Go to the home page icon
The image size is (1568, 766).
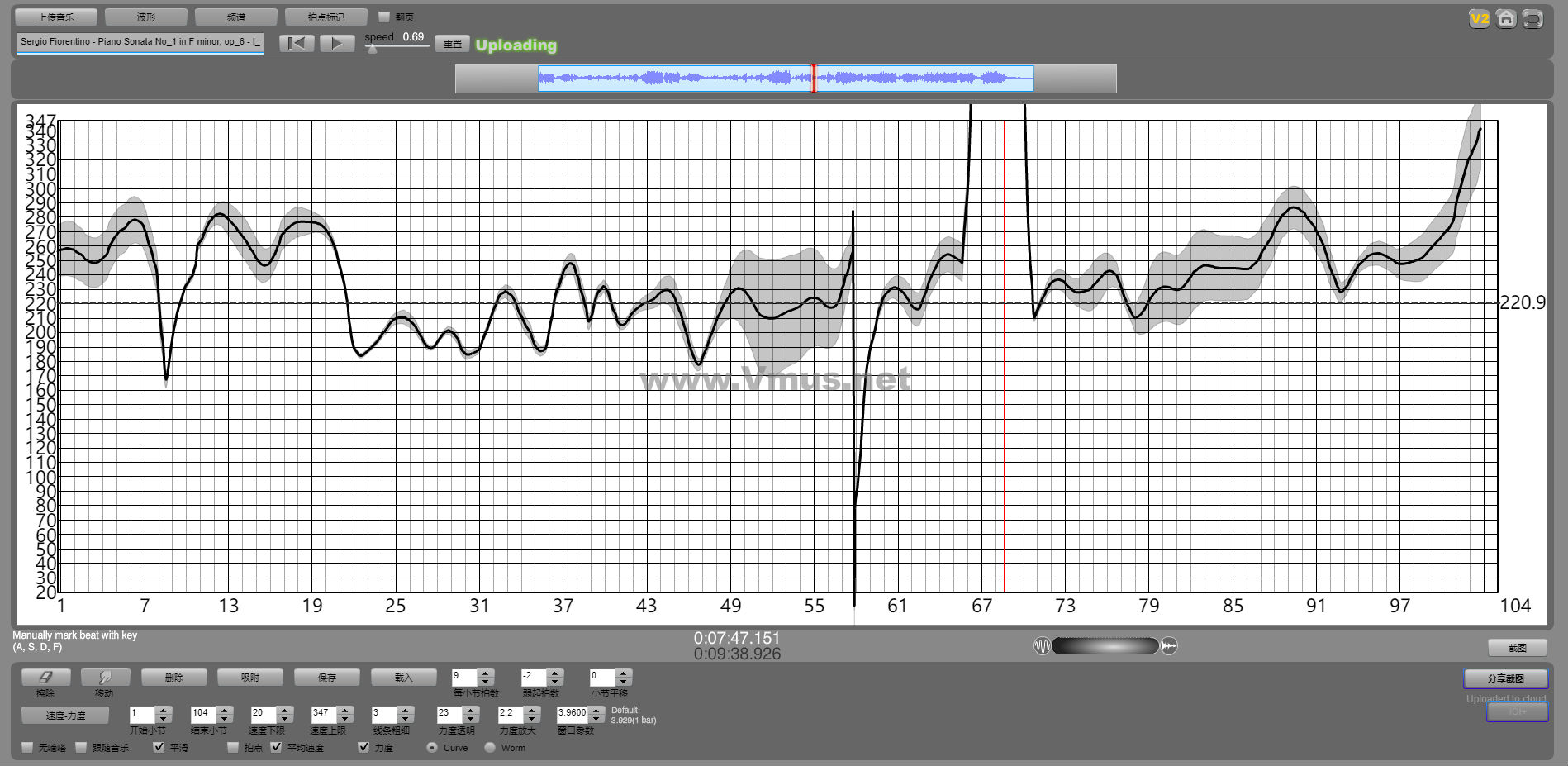pos(1506,18)
